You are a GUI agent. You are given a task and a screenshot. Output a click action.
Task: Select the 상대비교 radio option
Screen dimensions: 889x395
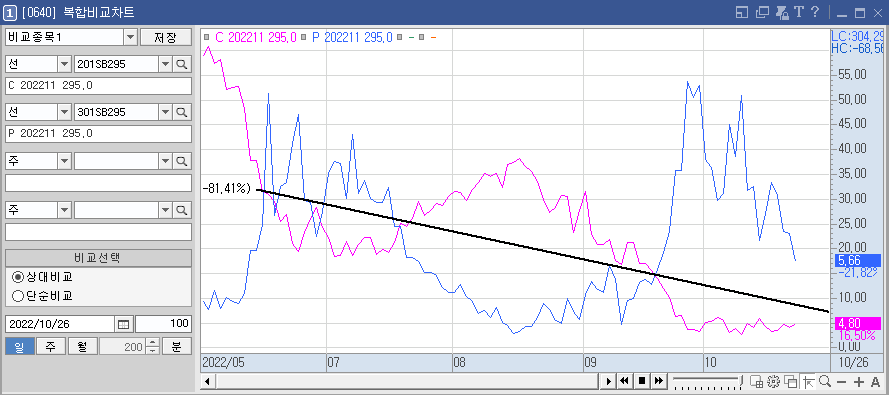(42, 277)
